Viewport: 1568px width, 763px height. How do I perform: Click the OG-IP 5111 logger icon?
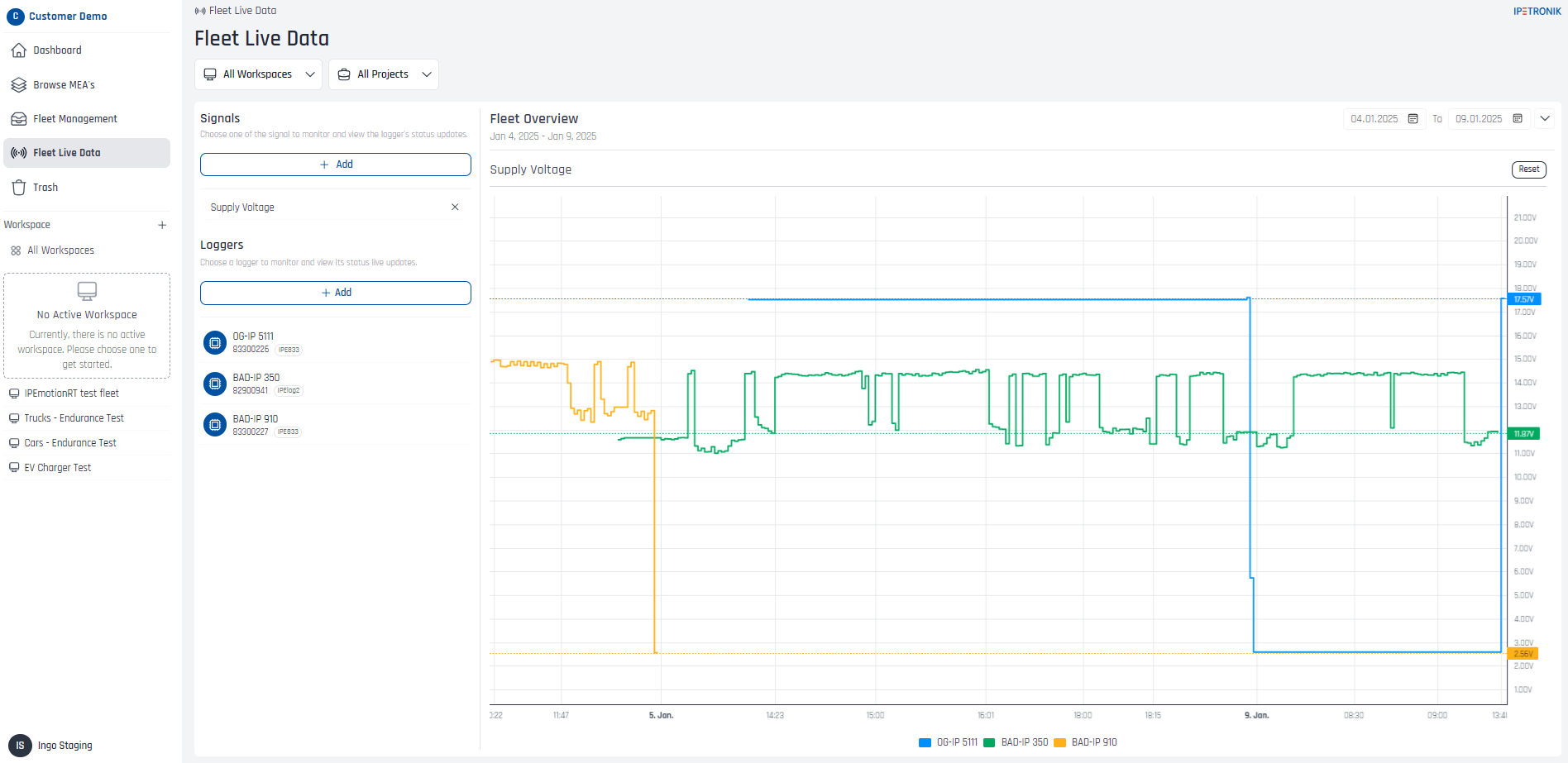[215, 342]
